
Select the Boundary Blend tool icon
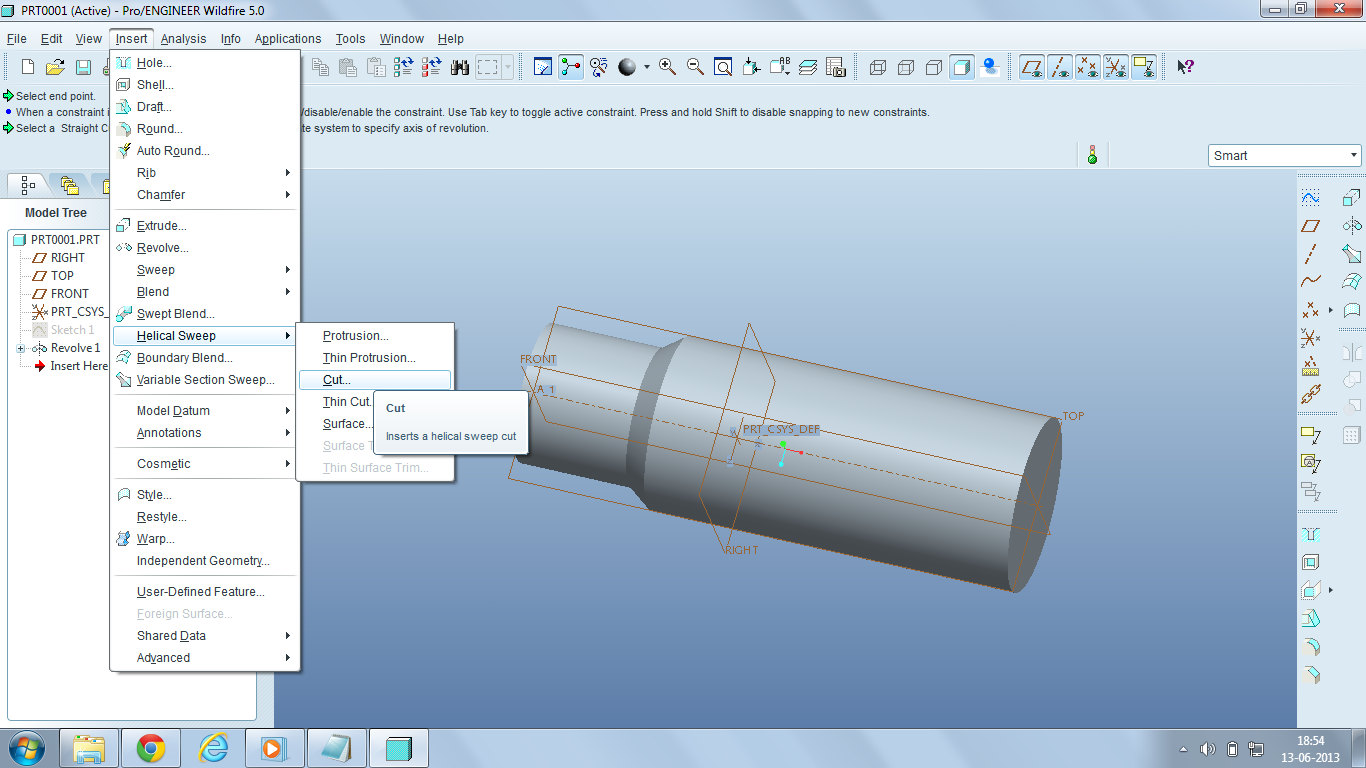[1352, 281]
